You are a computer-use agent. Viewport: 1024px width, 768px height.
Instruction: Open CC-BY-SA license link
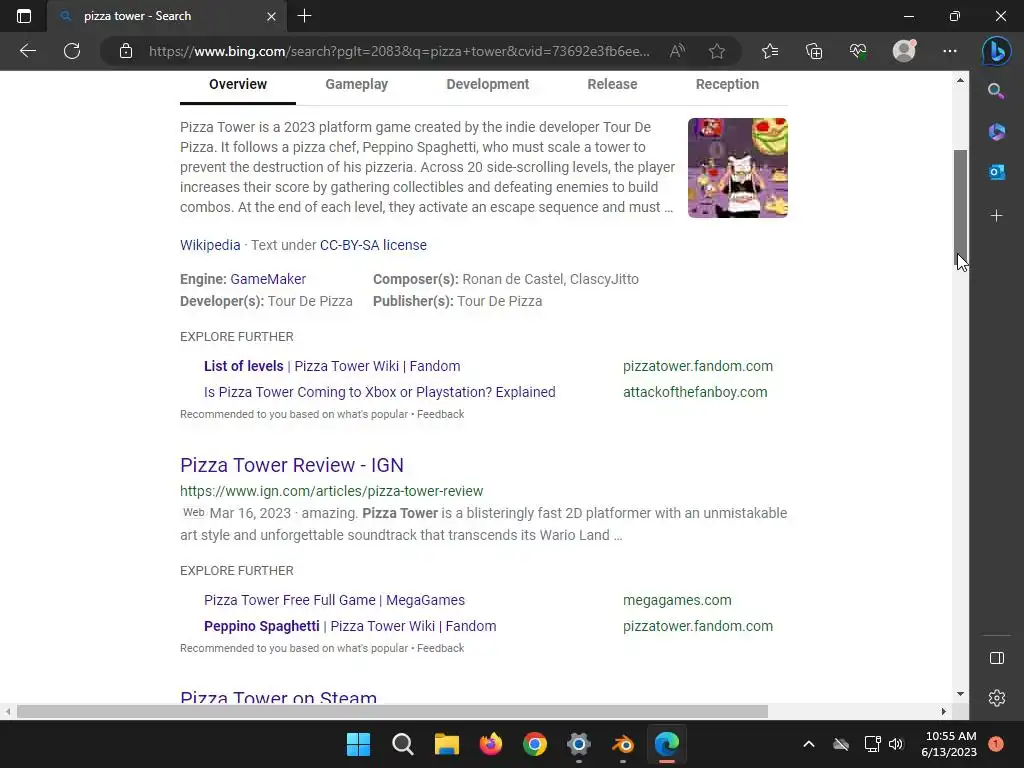(x=373, y=245)
